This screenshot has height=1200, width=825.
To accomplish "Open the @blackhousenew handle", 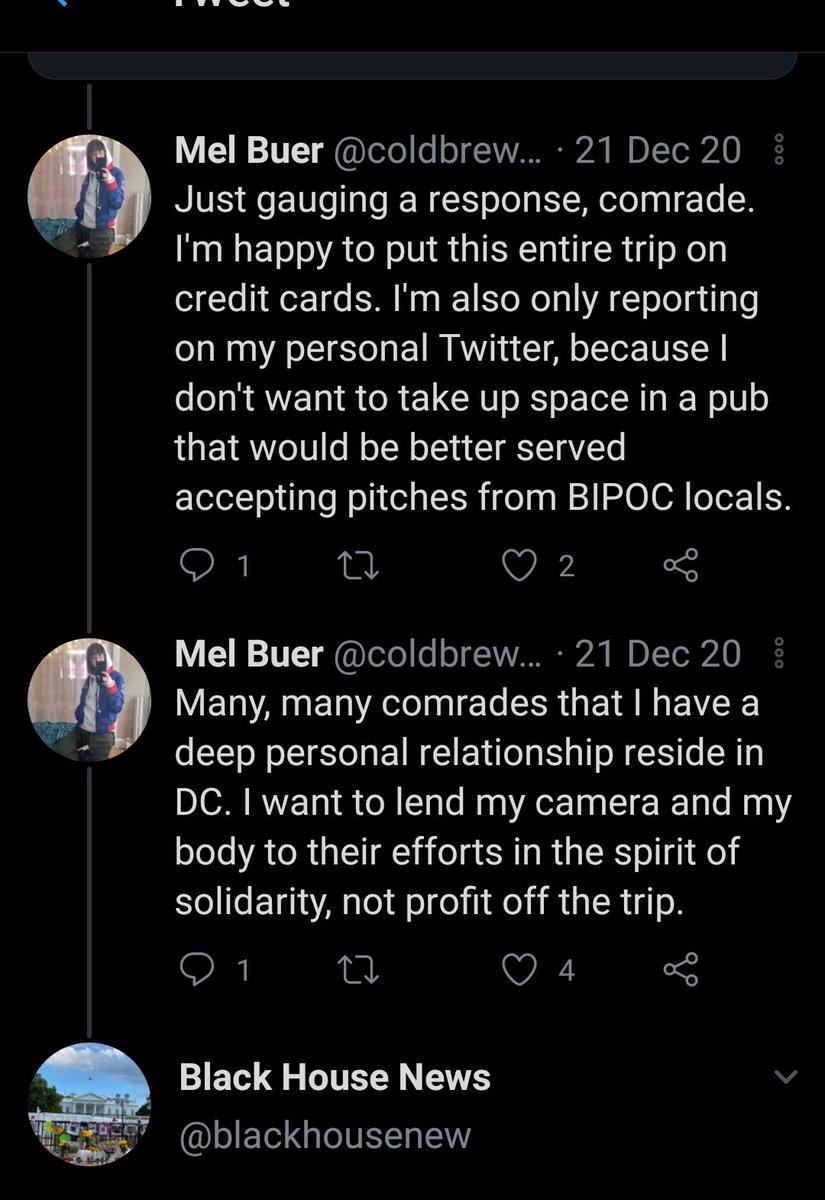I will click(x=325, y=1135).
